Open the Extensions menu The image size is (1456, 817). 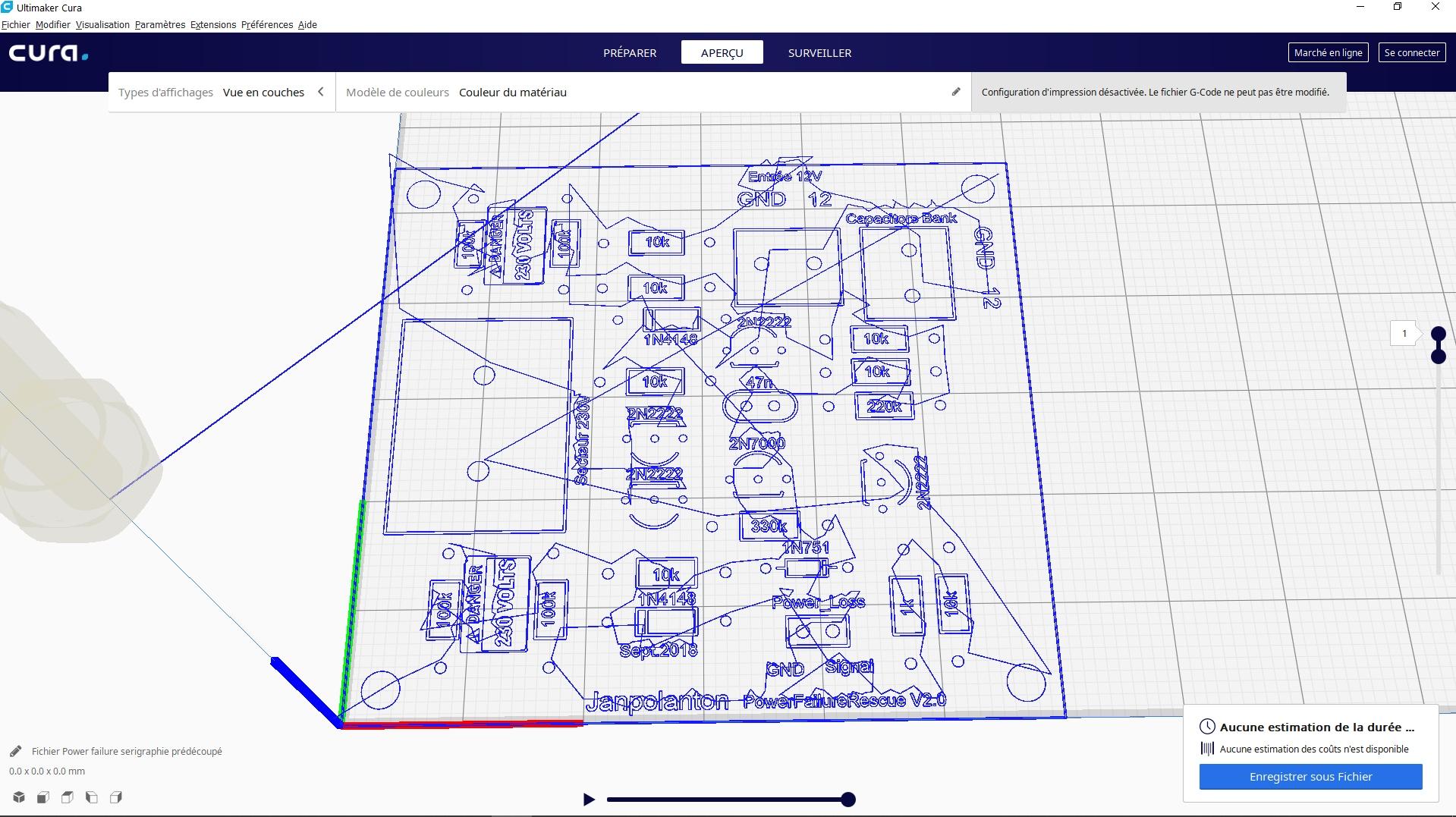213,24
